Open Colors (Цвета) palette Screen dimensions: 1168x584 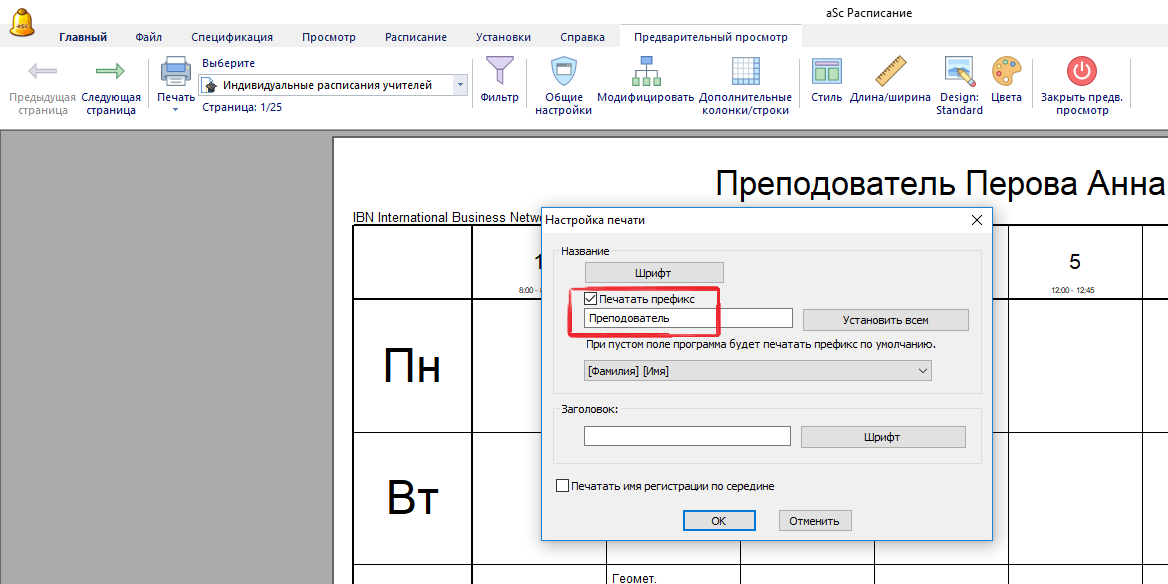[1006, 73]
